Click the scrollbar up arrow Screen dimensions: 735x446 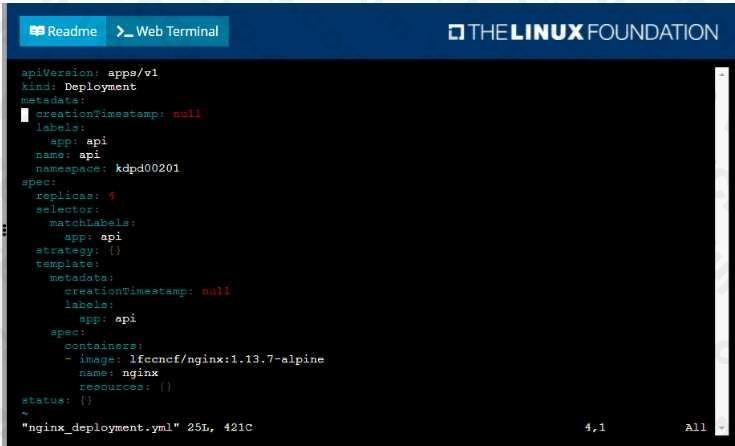click(721, 74)
